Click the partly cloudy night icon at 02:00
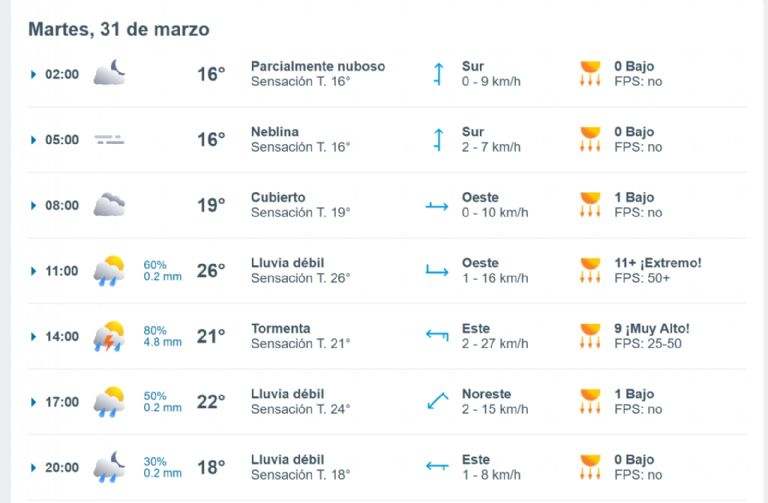Image resolution: width=768 pixels, height=503 pixels. pos(109,73)
